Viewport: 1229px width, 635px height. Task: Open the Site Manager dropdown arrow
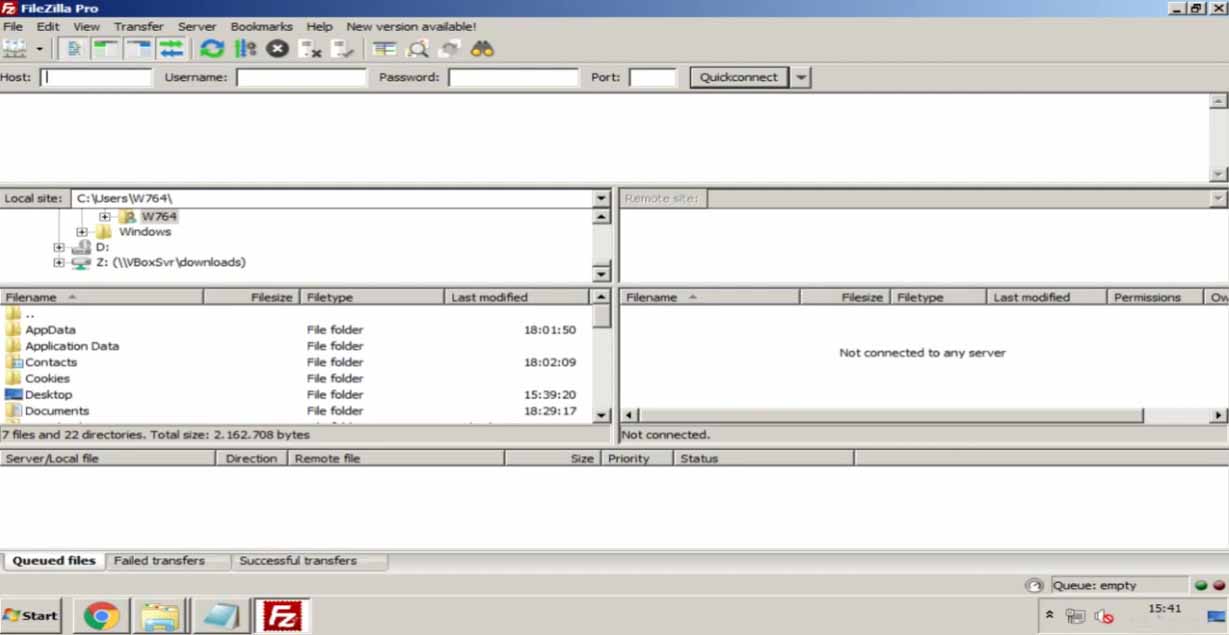40,48
